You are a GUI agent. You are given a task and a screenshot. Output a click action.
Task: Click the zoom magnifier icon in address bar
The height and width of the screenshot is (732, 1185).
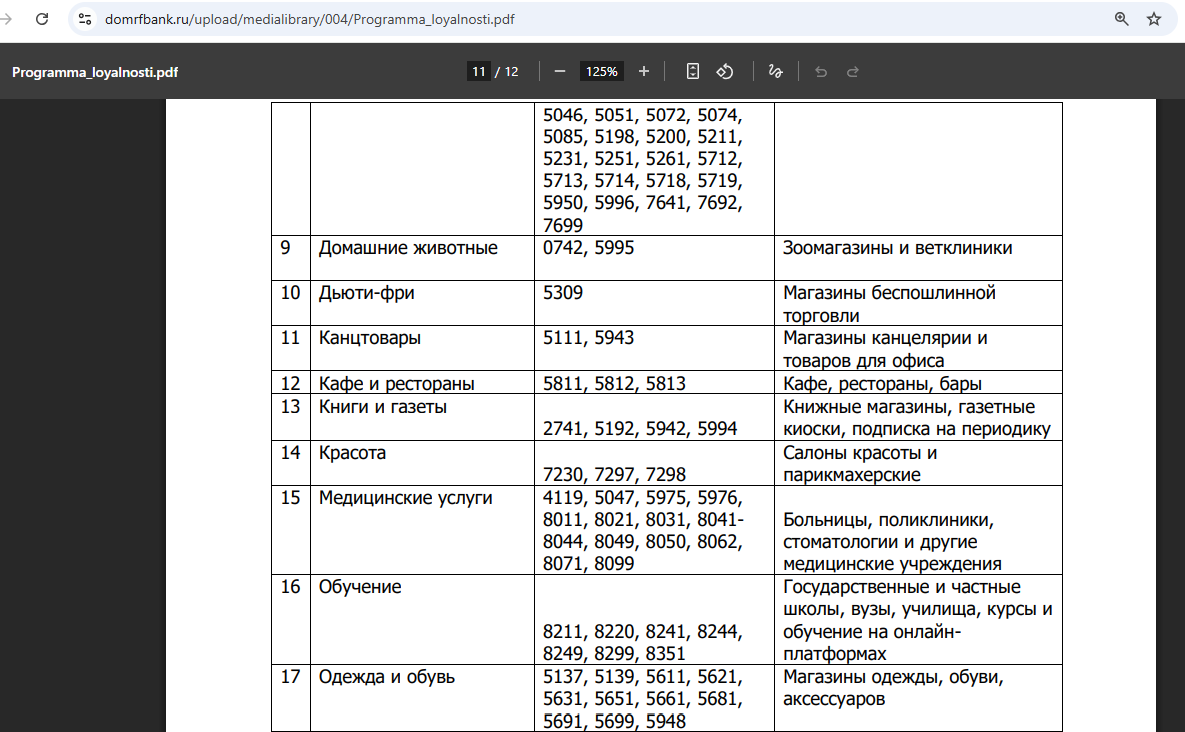[x=1122, y=19]
